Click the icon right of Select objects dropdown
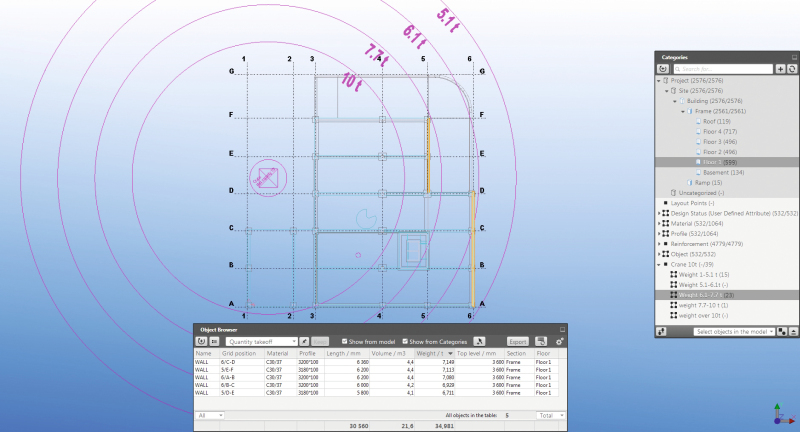 pyautogui.click(x=782, y=332)
